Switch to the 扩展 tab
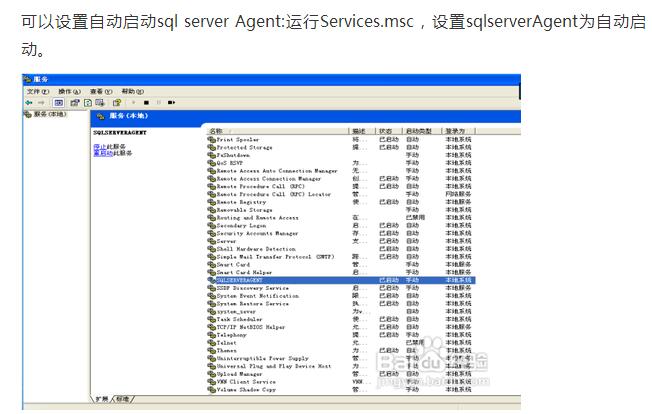652x414 pixels. (x=102, y=399)
